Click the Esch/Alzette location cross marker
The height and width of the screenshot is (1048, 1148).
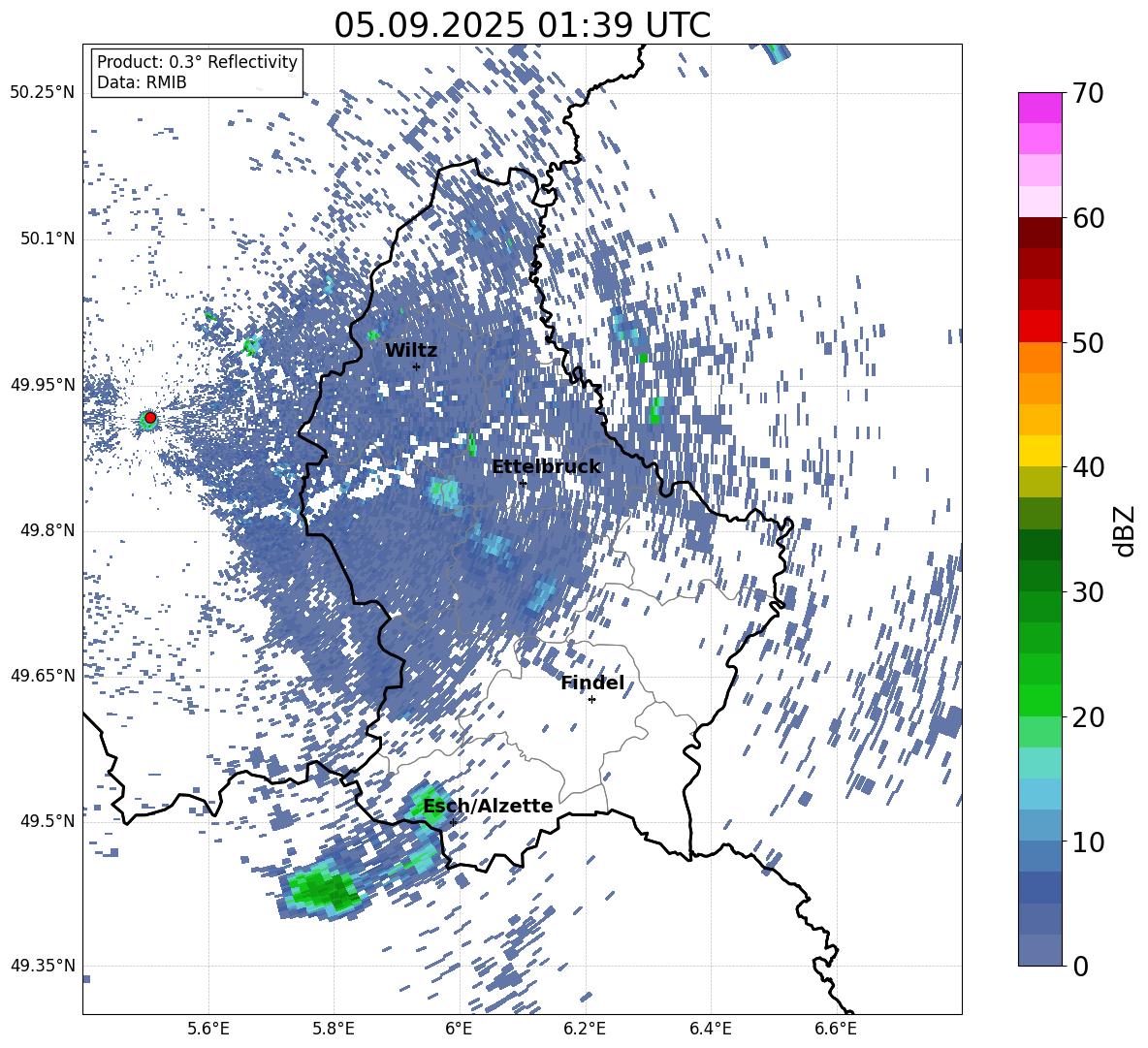(x=453, y=822)
